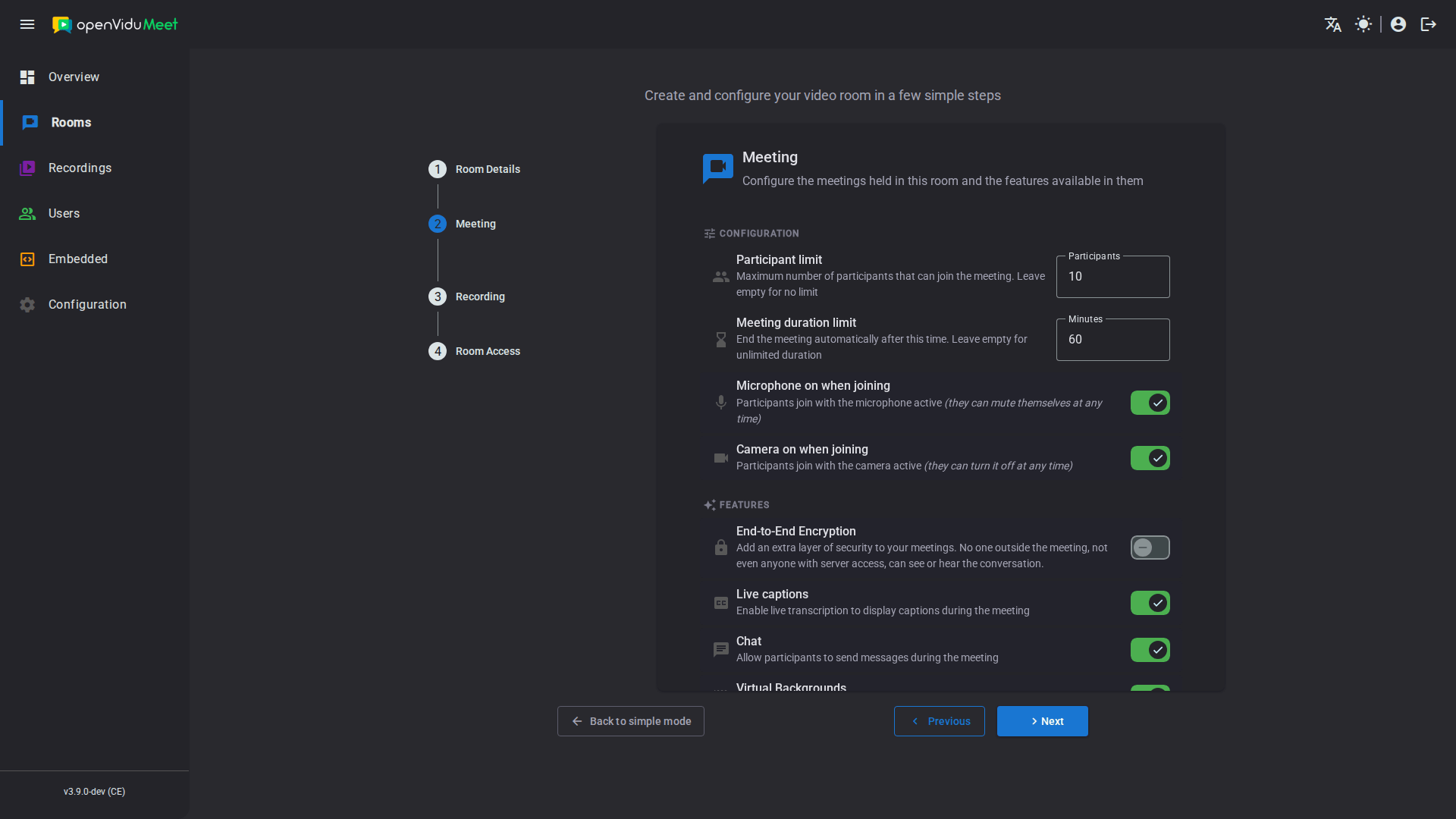This screenshot has height=819, width=1456.
Task: Click the microphone icon in settings
Action: pos(721,403)
